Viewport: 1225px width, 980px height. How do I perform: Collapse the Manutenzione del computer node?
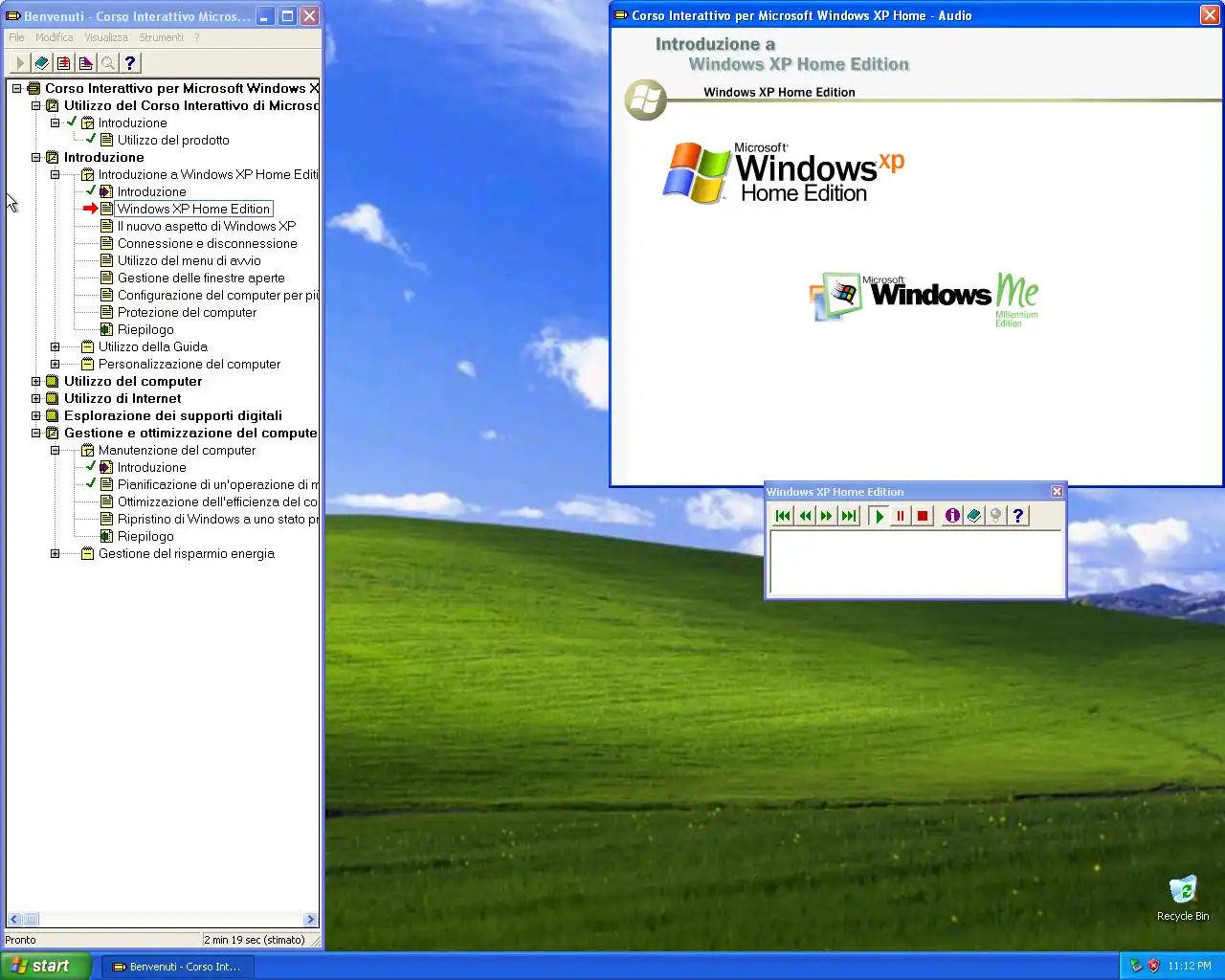(x=55, y=450)
